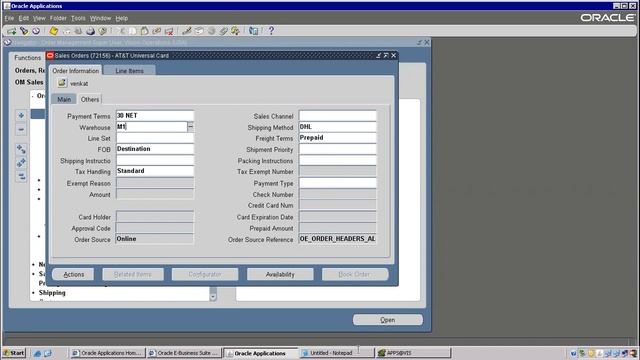Screen dimensions: 640x360
Task: Open the Folder menu
Action: pos(58,18)
